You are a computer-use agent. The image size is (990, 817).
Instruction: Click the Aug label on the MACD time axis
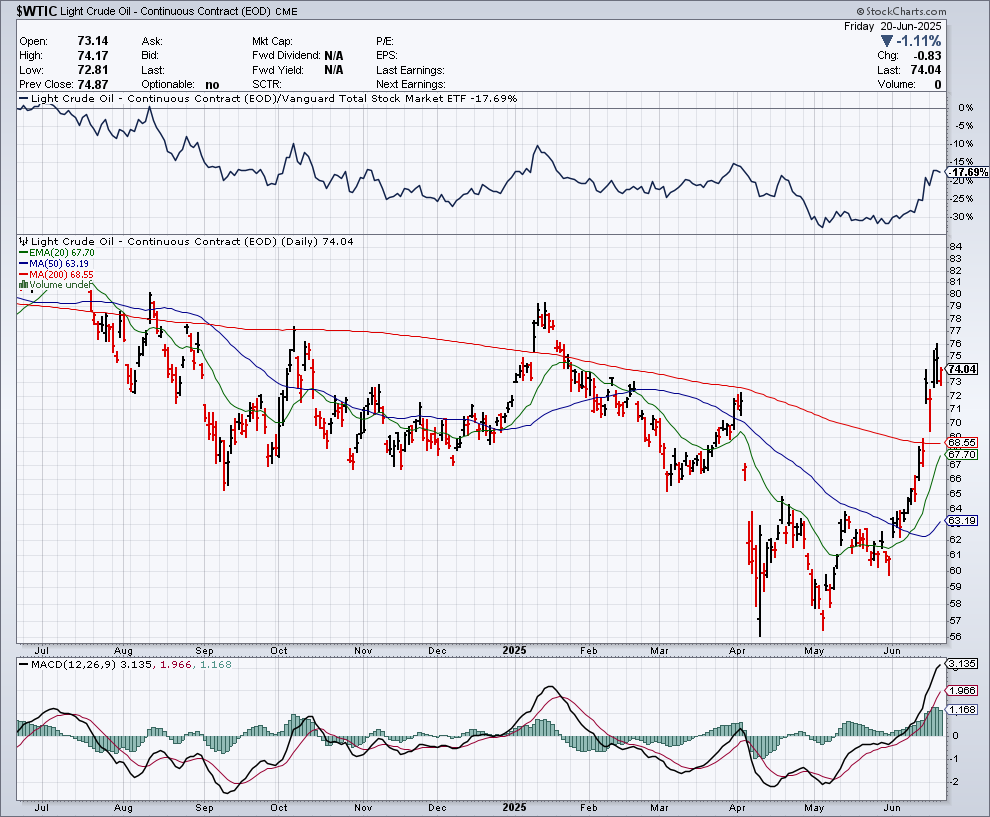tap(123, 808)
